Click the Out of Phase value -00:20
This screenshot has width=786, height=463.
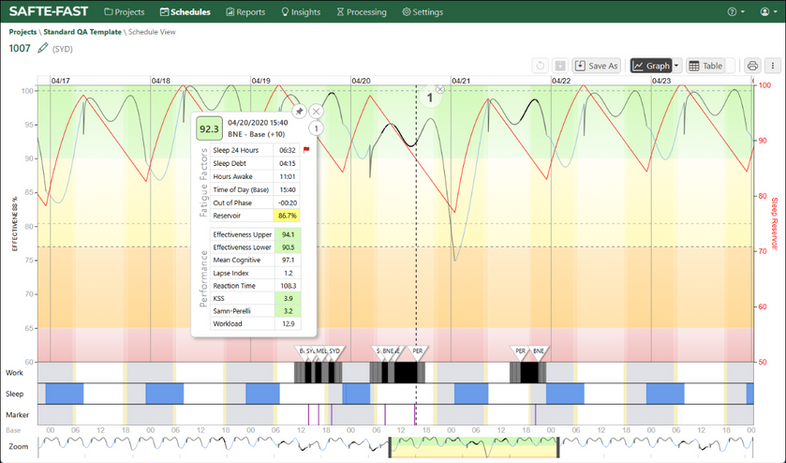coord(287,202)
